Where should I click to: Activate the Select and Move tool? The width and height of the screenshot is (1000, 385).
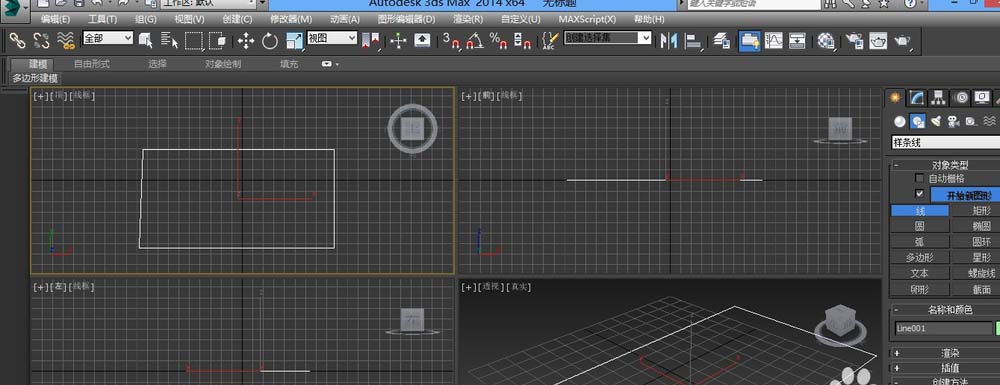(x=246, y=41)
